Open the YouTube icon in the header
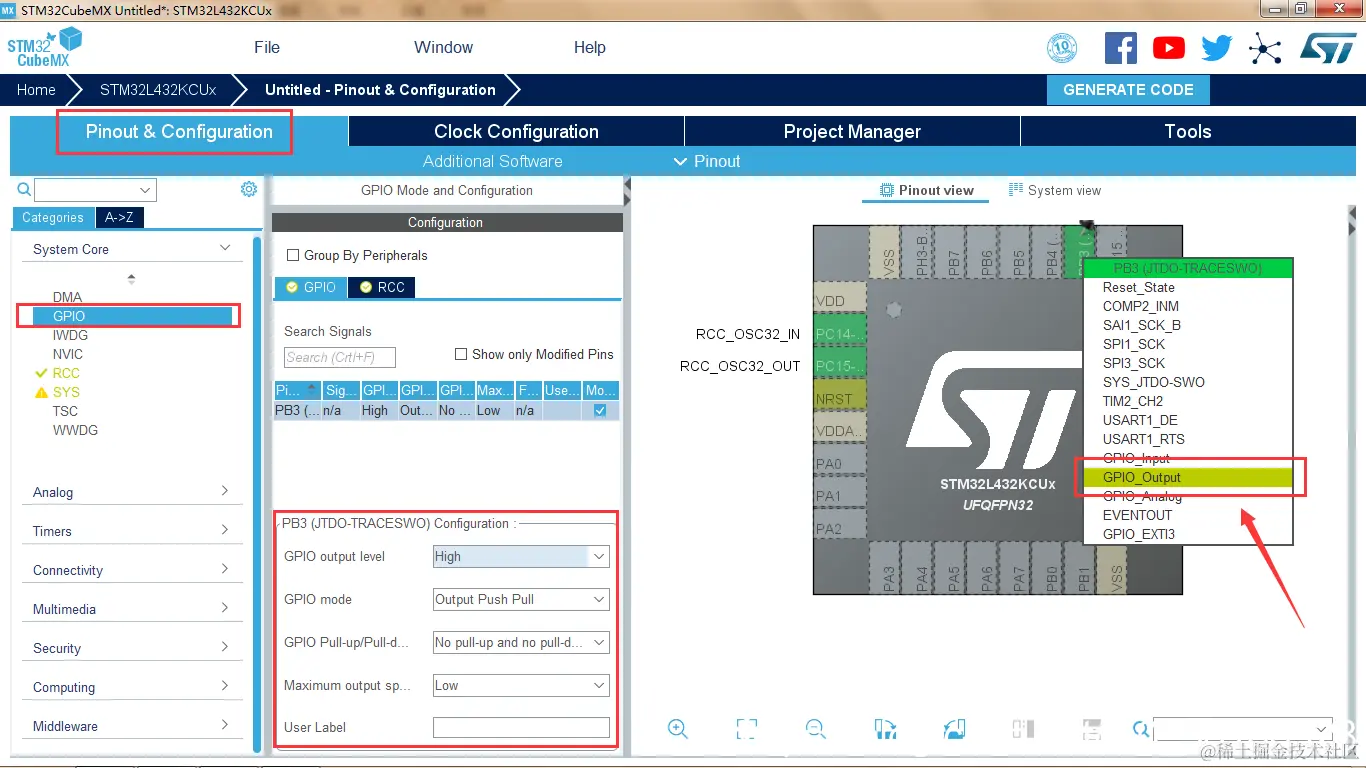 tap(1168, 48)
